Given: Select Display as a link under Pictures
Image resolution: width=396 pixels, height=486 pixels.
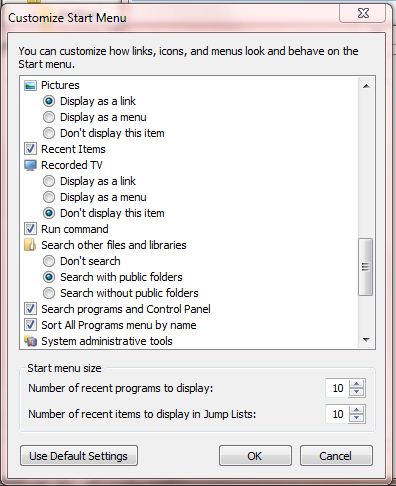Looking at the screenshot, I should (49, 101).
